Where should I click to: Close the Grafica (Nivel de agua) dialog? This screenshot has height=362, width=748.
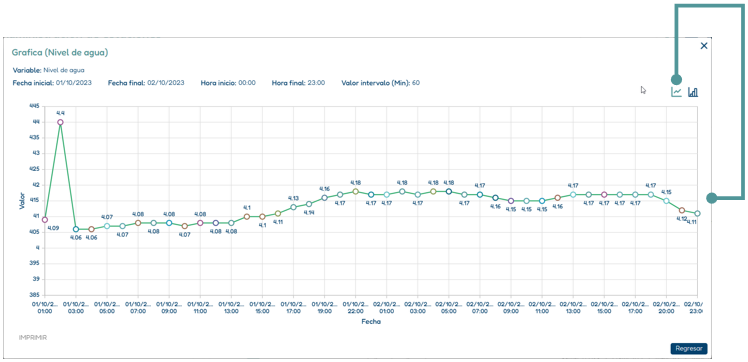(704, 46)
